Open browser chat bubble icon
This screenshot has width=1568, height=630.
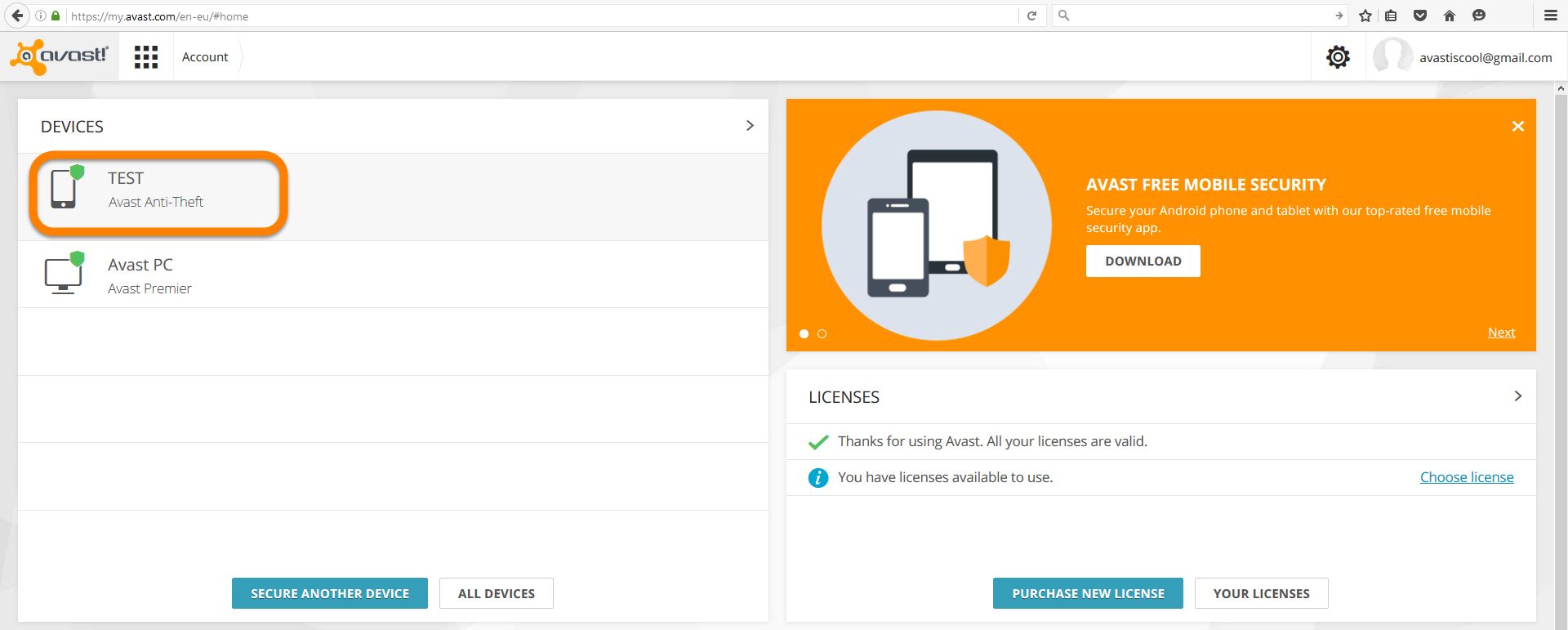pos(1478,16)
